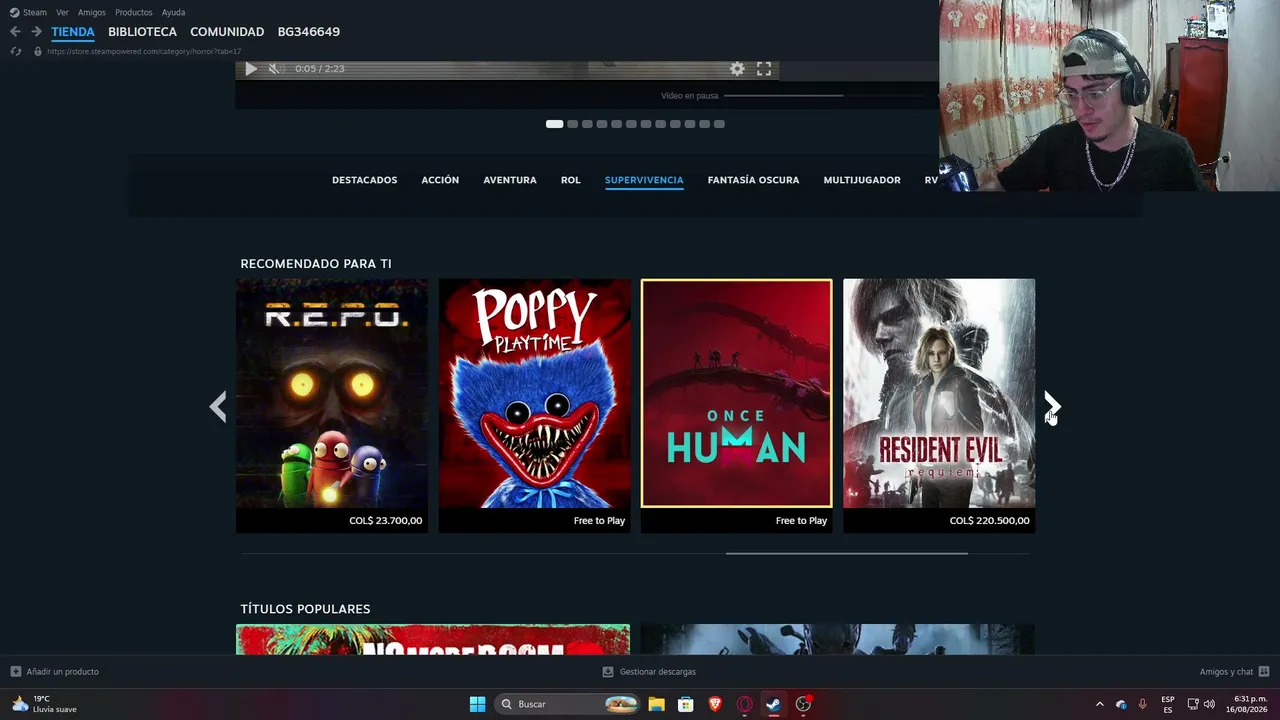Screen dimensions: 1280x720
Task: Click the COL$ 23.700,00 price on R.E.P.O.
Action: 386,521
